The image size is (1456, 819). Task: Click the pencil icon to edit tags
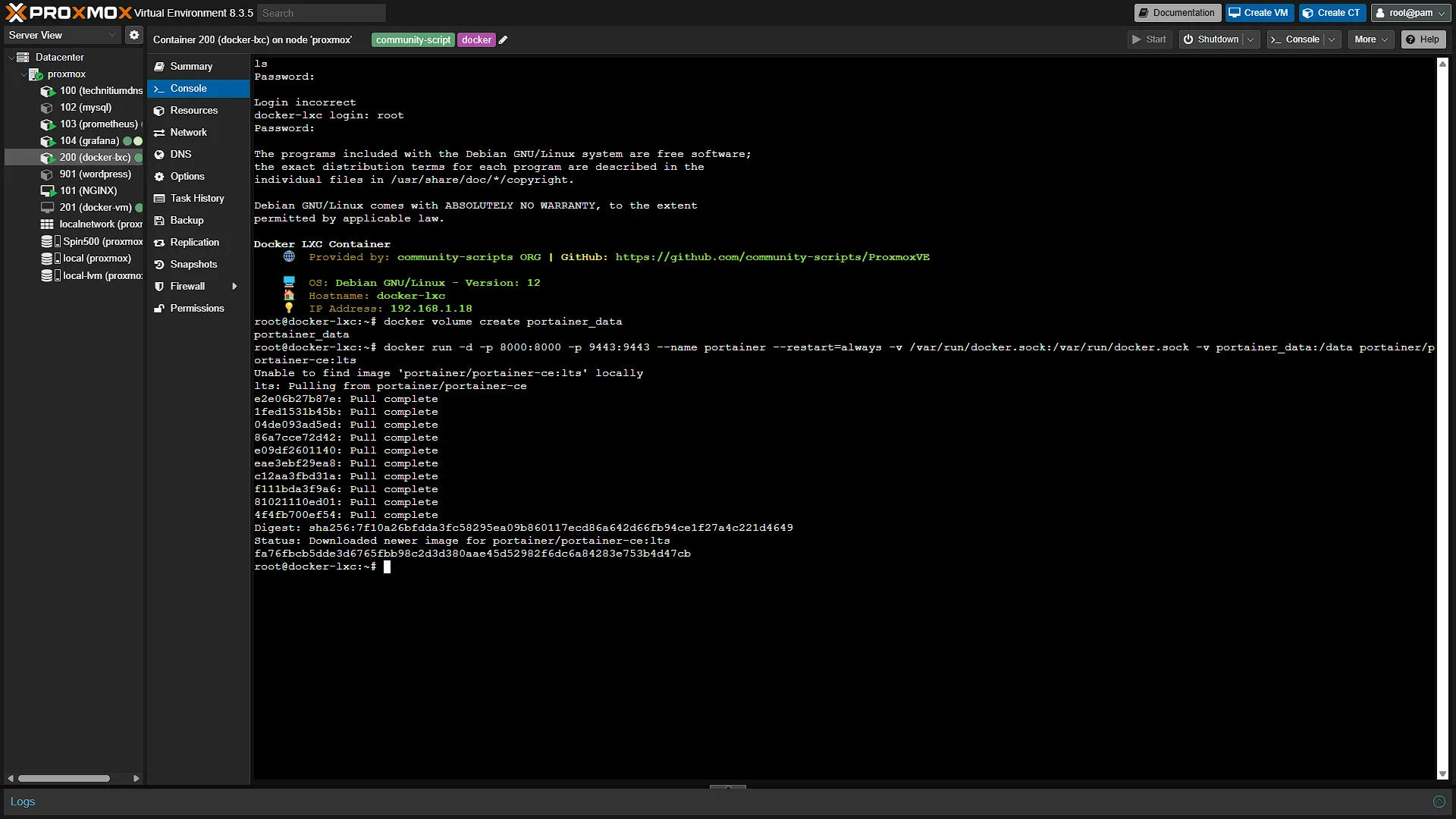pyautogui.click(x=503, y=40)
